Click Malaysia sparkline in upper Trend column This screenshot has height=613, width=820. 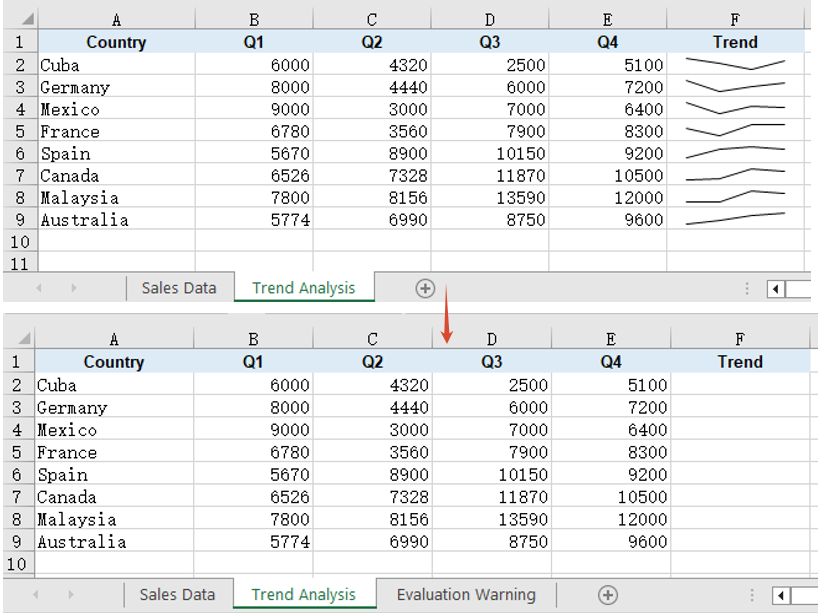click(x=735, y=197)
